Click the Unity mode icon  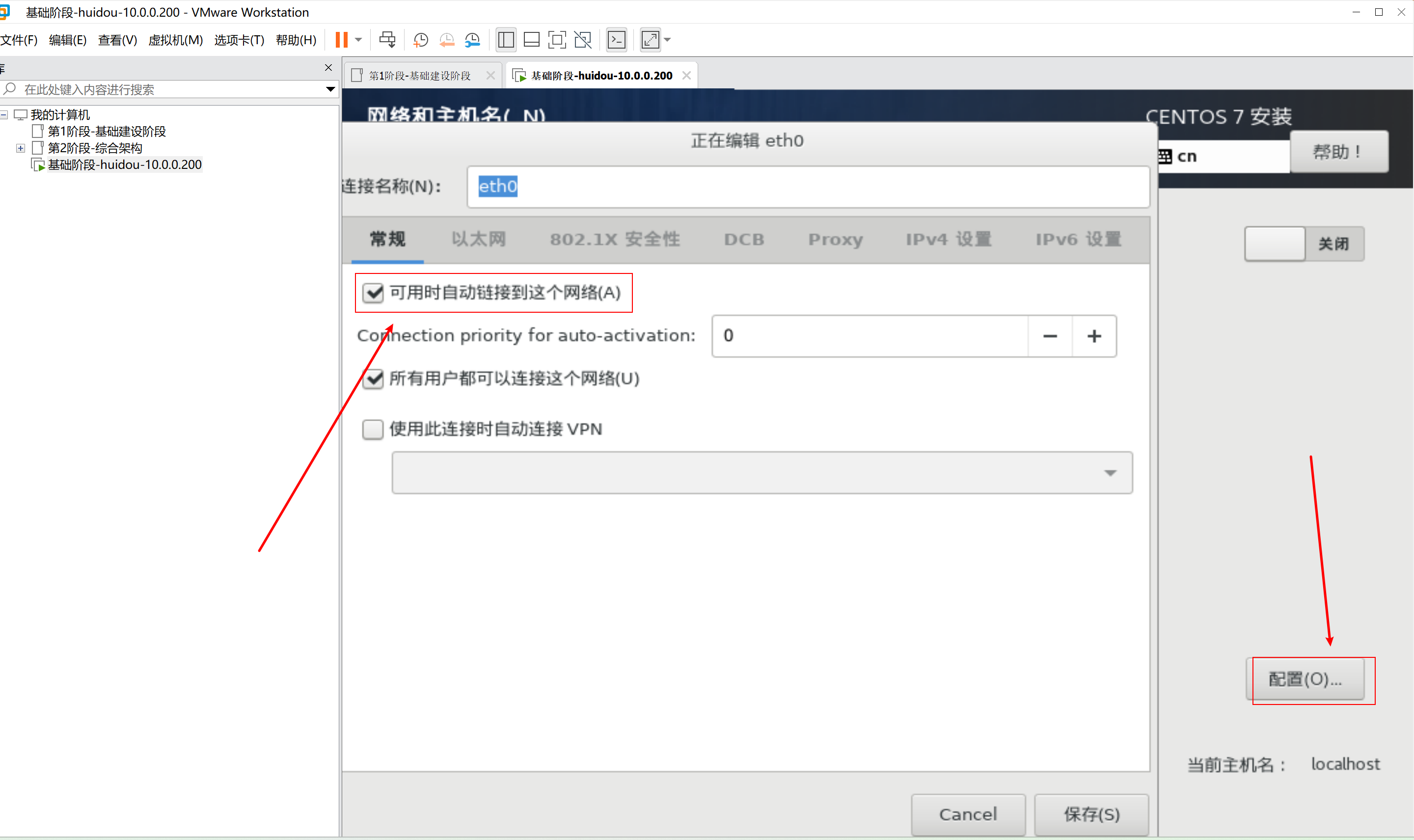pos(582,40)
